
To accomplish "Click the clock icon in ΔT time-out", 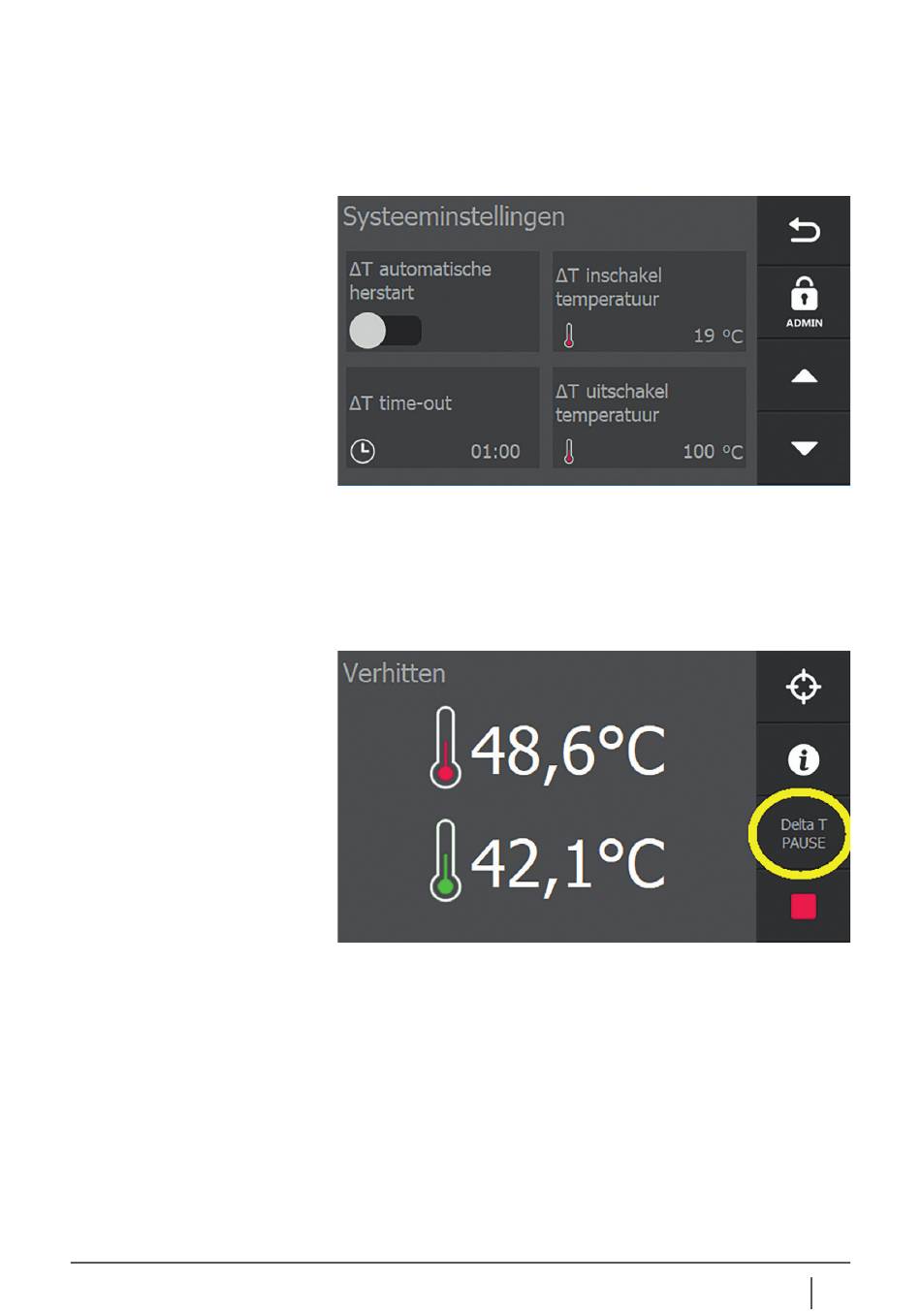I will click(x=363, y=451).
